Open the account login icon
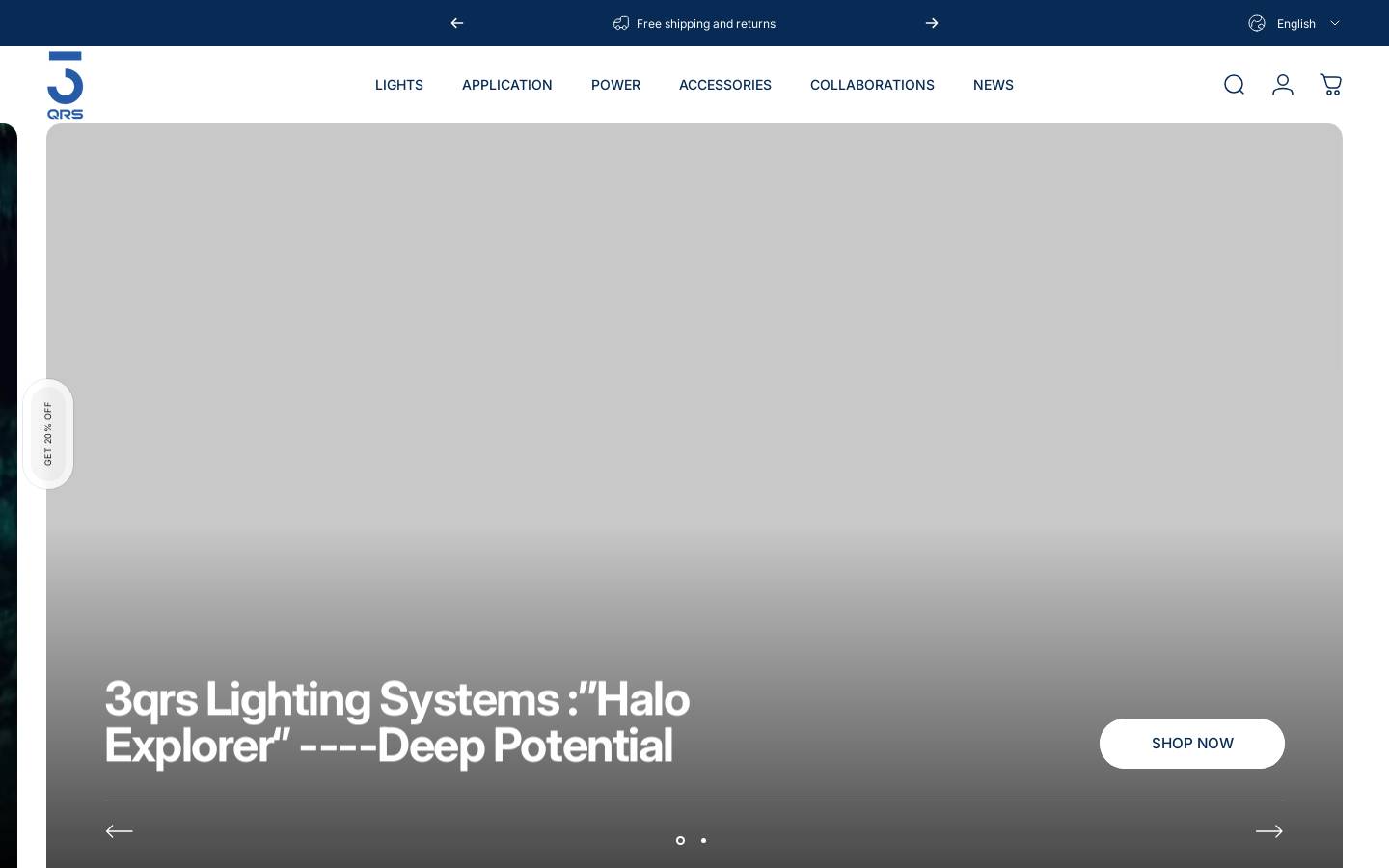The width and height of the screenshot is (1389, 868). click(1282, 85)
